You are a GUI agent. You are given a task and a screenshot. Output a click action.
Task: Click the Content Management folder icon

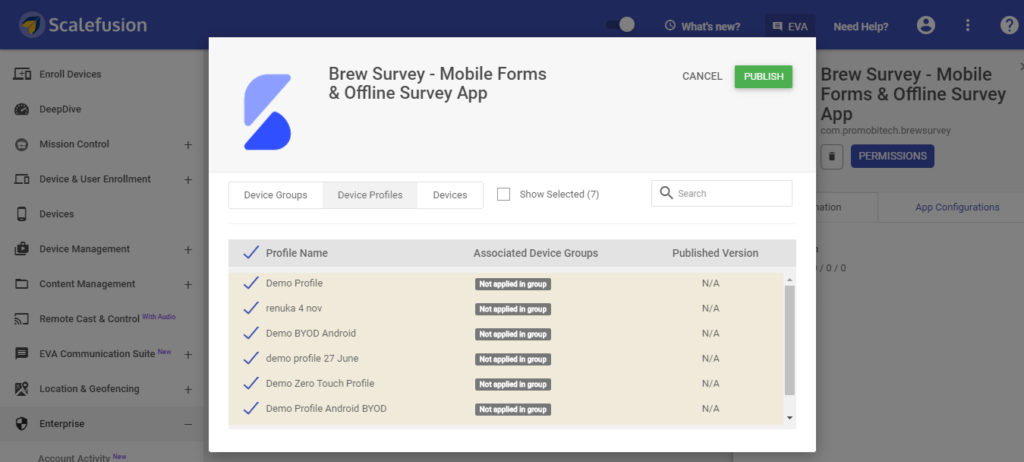22,284
